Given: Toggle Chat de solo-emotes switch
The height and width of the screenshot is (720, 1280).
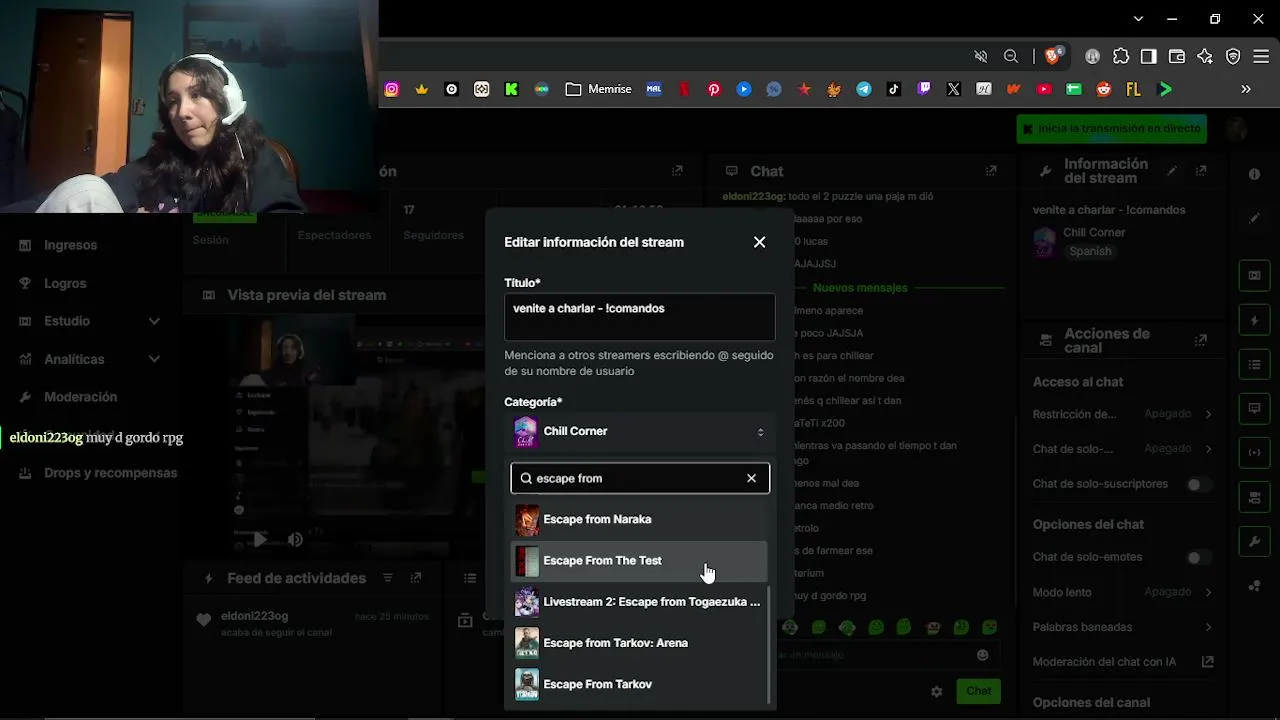Looking at the screenshot, I should pos(1198,557).
